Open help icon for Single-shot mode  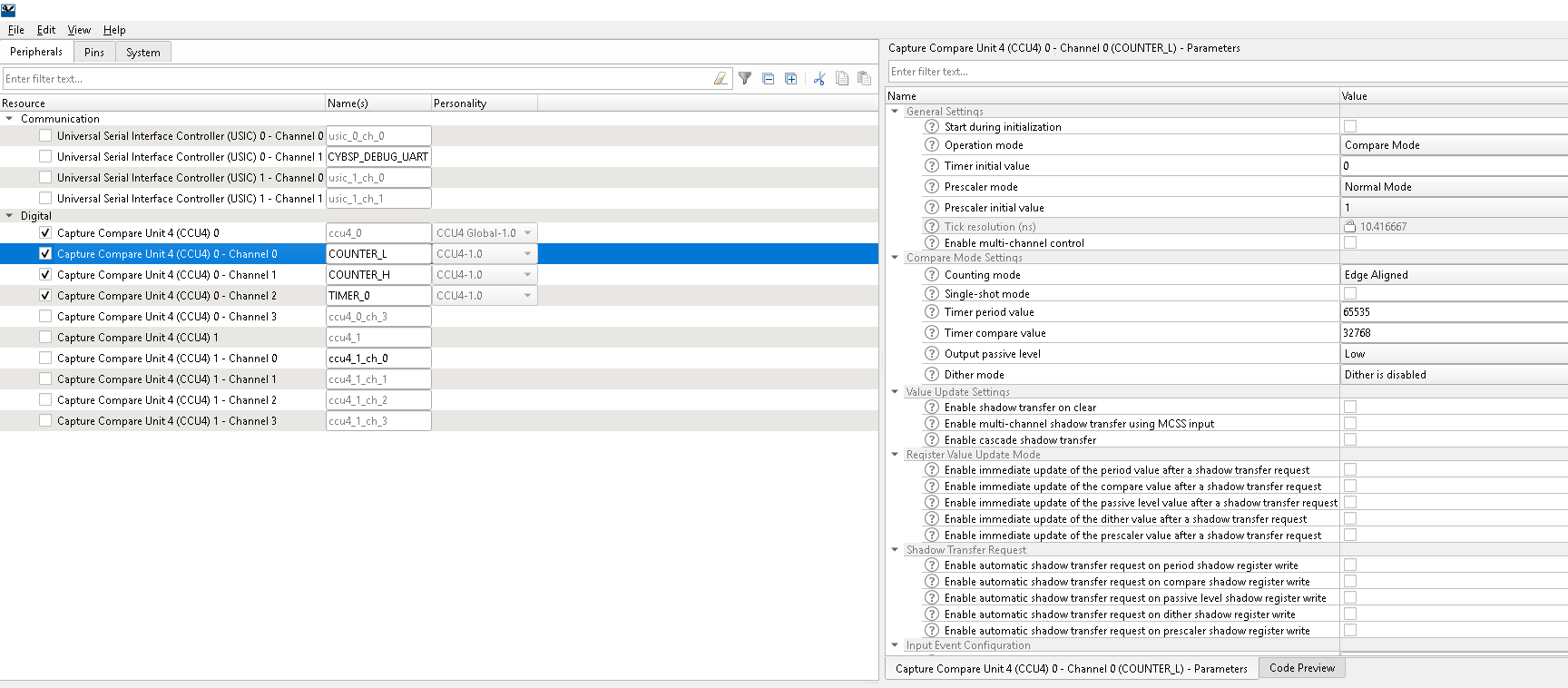[932, 294]
